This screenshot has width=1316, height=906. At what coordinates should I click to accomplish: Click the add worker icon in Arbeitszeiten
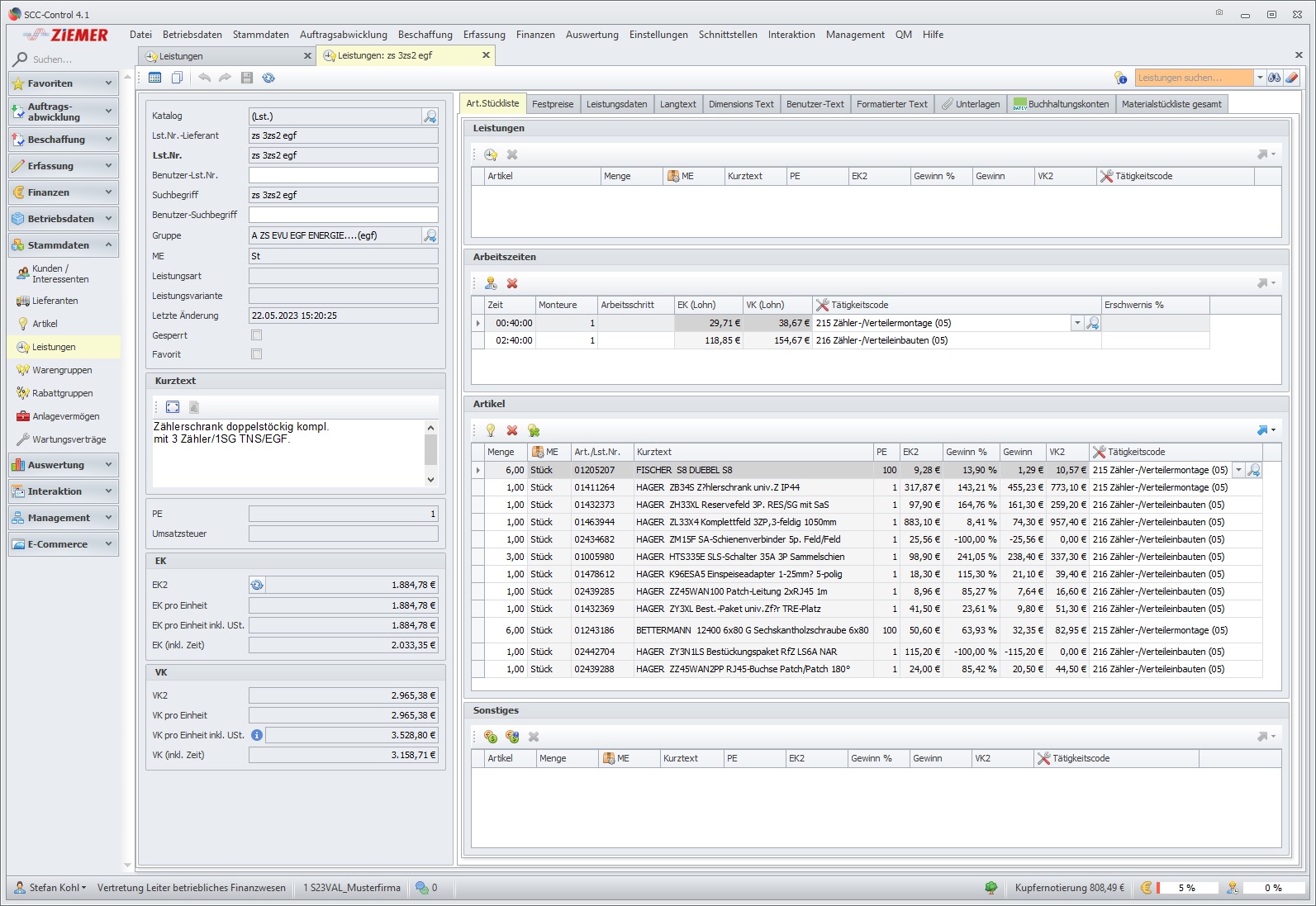pos(491,283)
